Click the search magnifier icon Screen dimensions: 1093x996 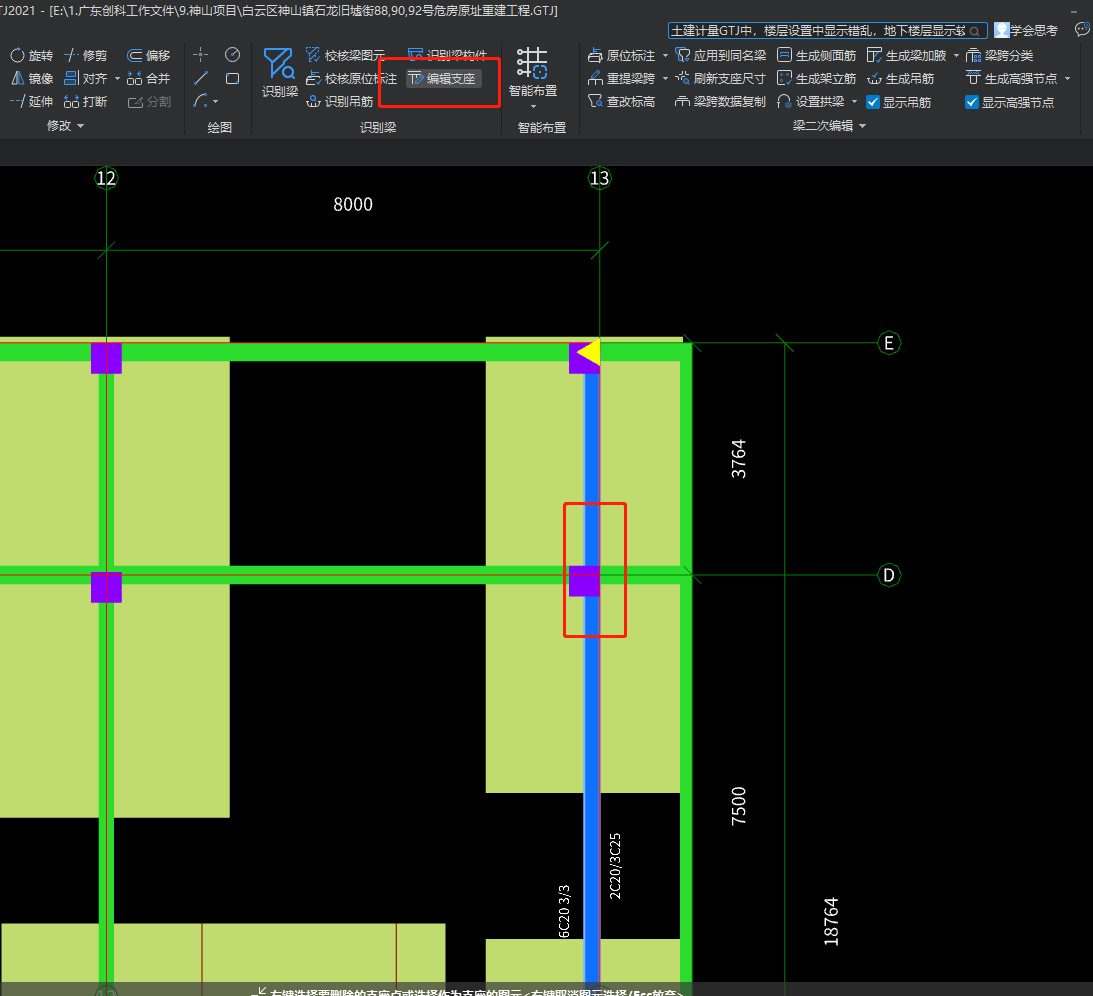[974, 31]
